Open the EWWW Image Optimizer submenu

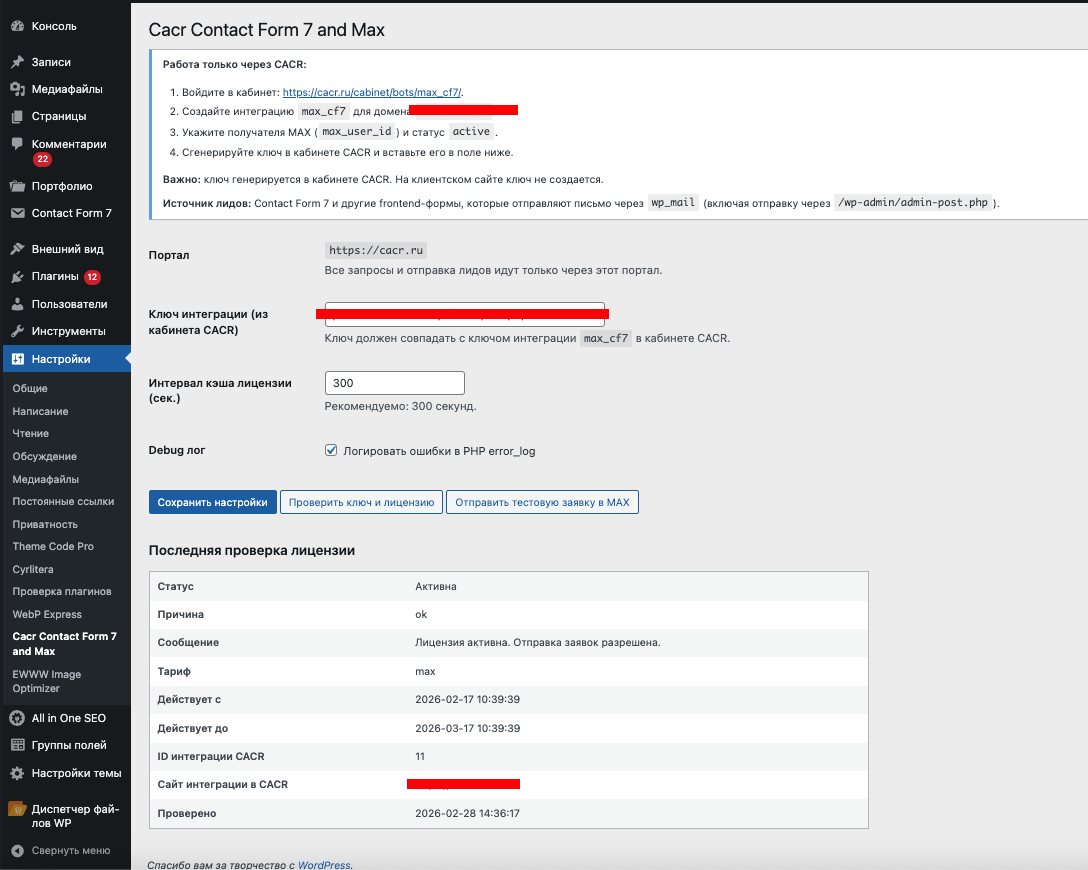pos(46,681)
